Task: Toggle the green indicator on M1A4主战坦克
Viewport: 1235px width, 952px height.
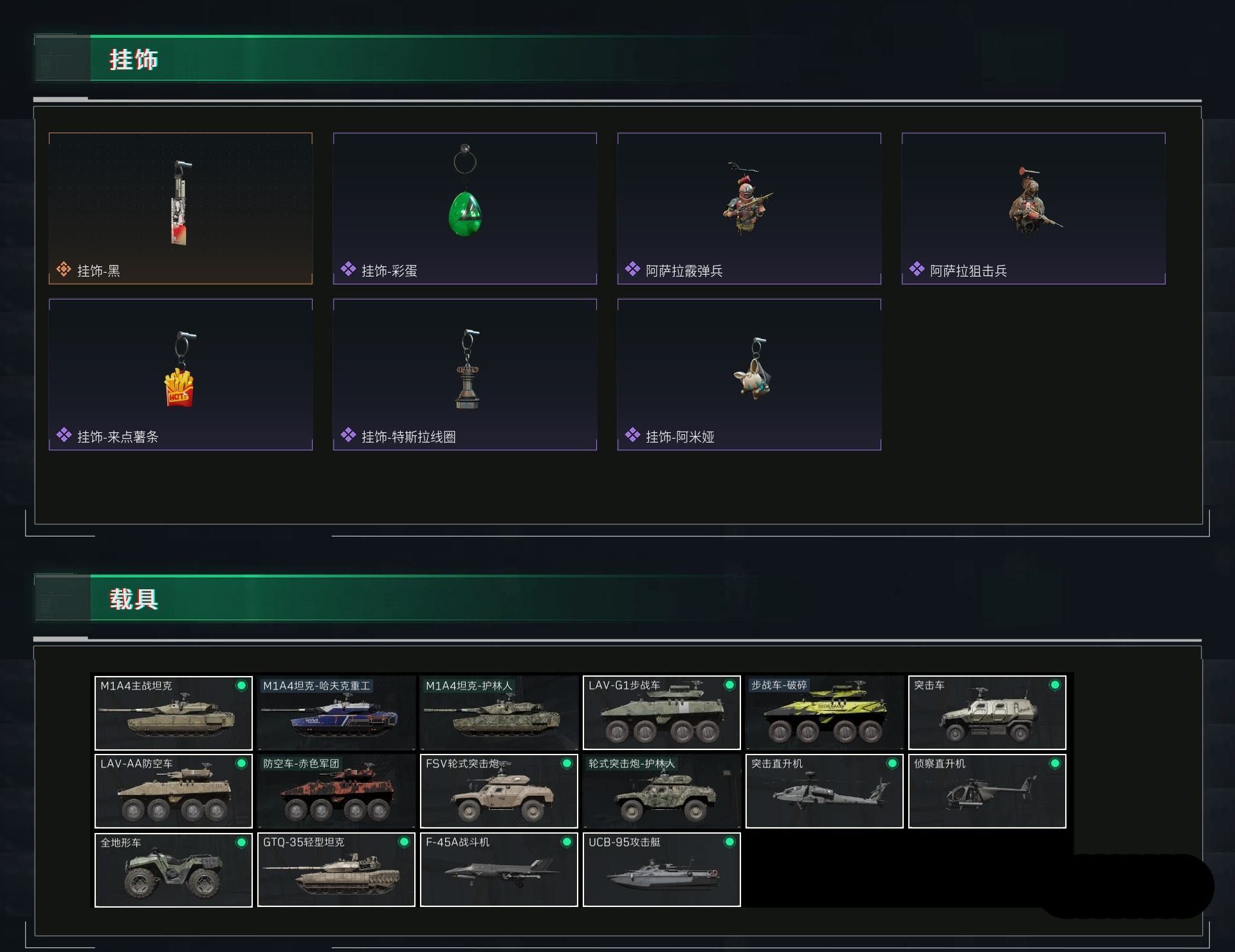Action: pos(241,686)
